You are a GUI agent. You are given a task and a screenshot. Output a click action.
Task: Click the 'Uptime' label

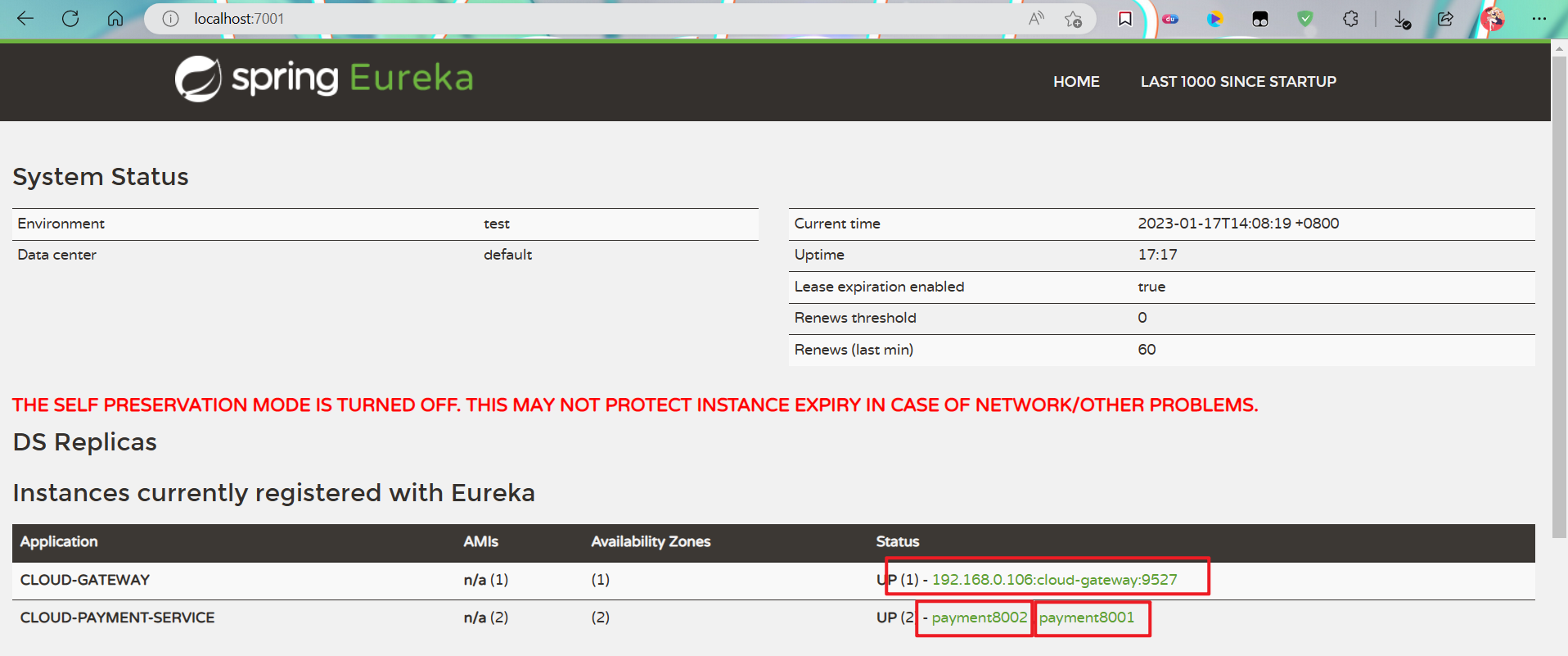click(819, 255)
